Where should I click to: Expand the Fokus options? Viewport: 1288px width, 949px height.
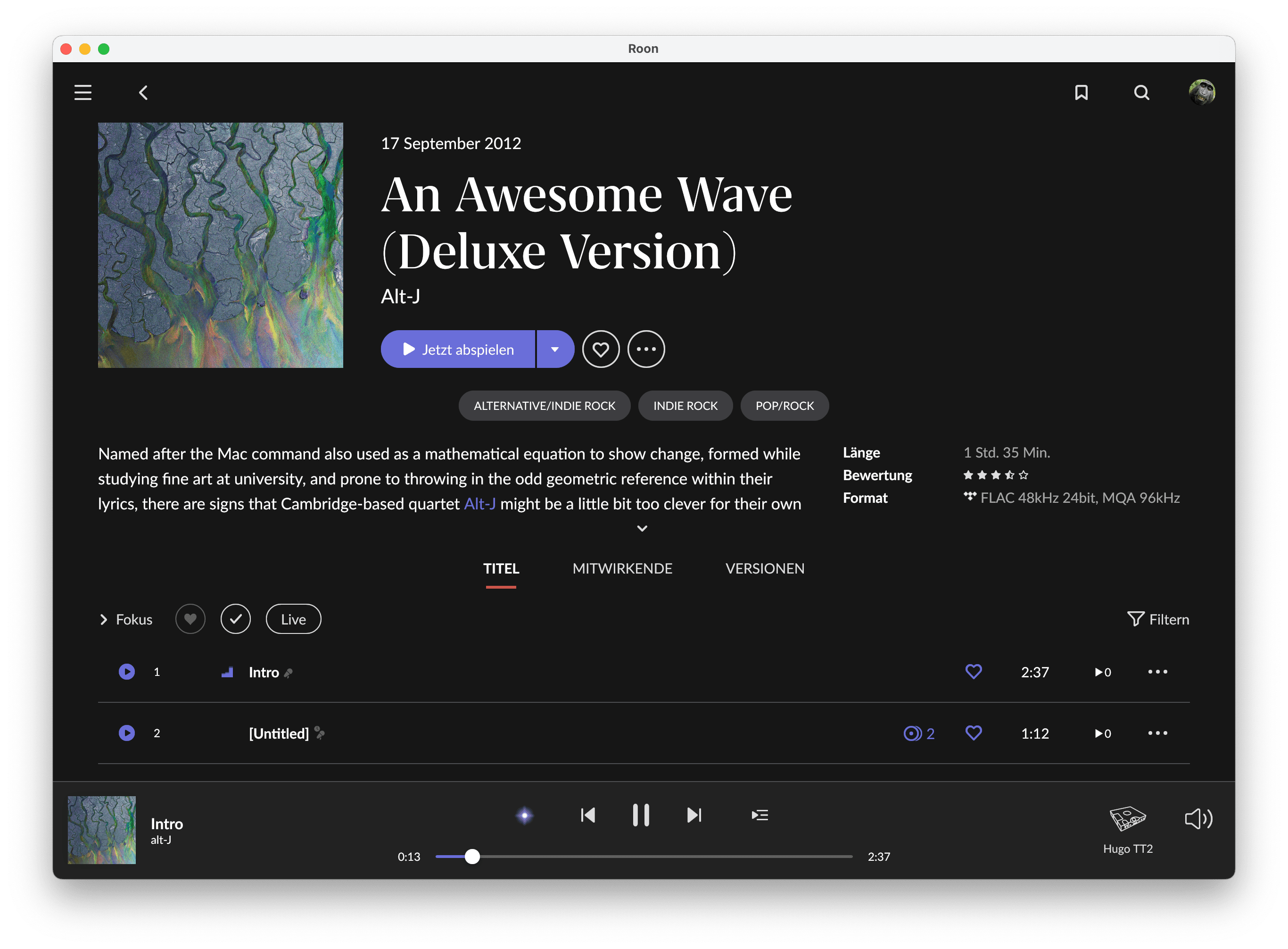126,619
